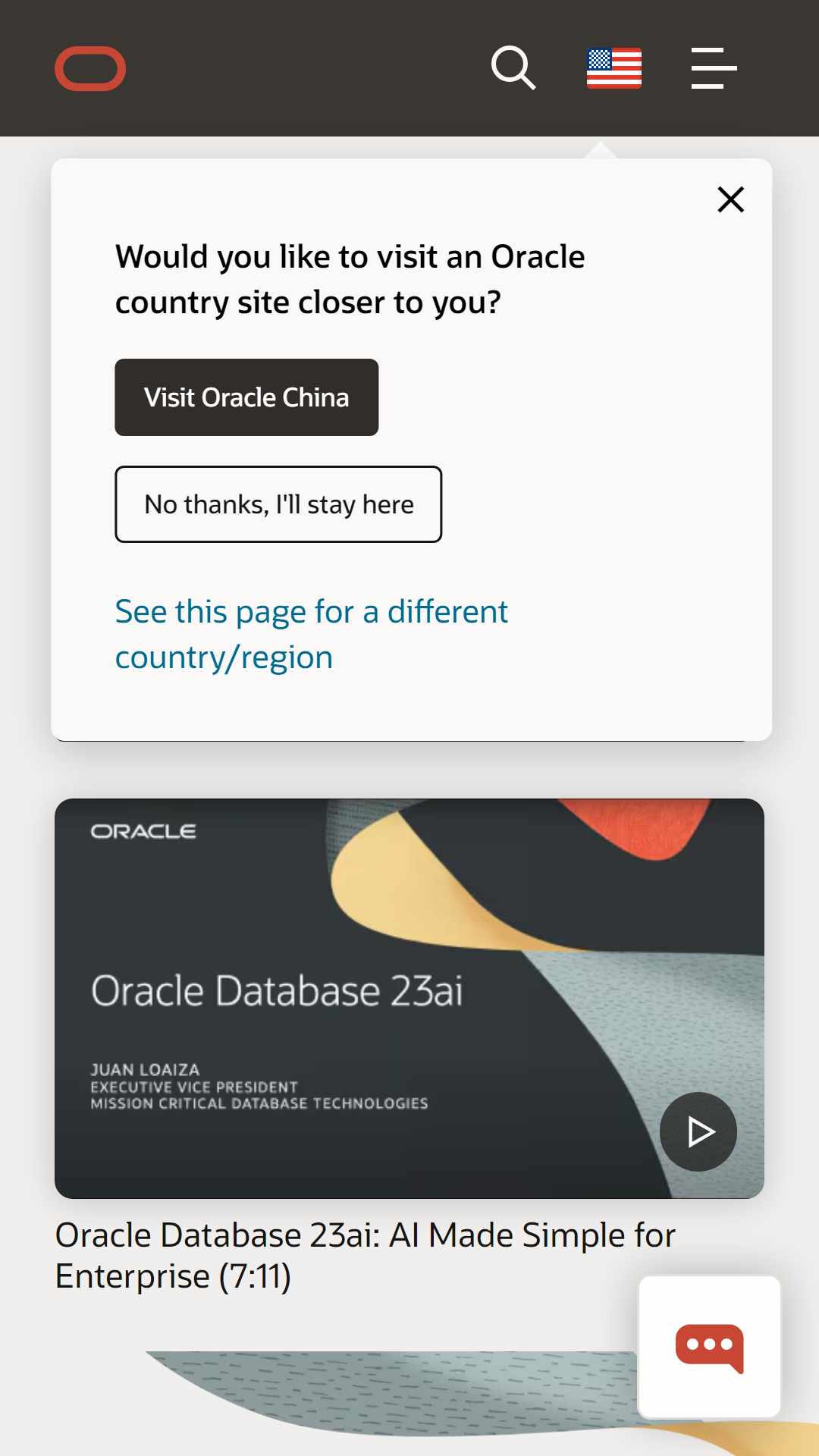Click the red Oracle logo in header

[90, 68]
